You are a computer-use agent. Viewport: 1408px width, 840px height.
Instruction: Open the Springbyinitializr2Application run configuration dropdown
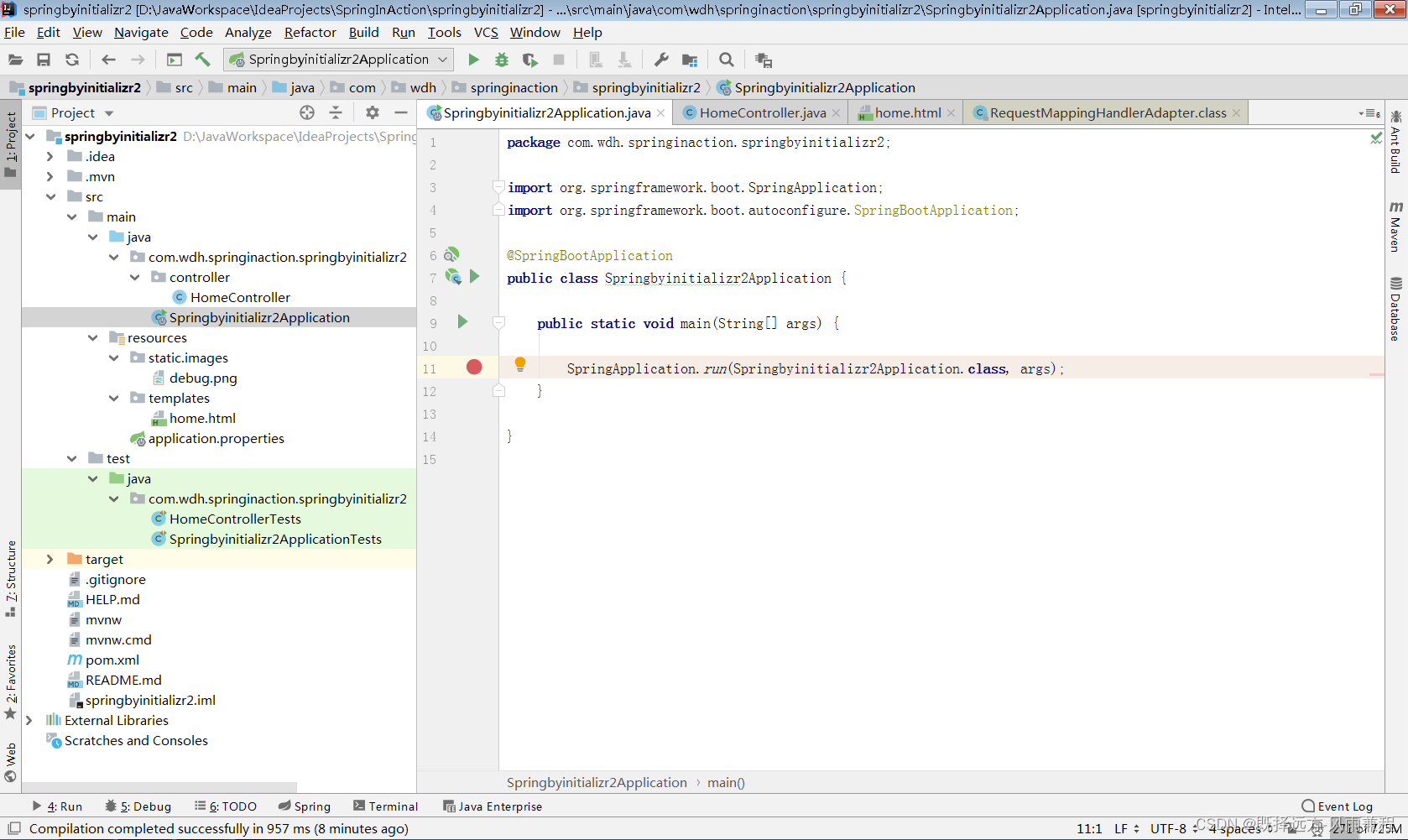click(340, 60)
